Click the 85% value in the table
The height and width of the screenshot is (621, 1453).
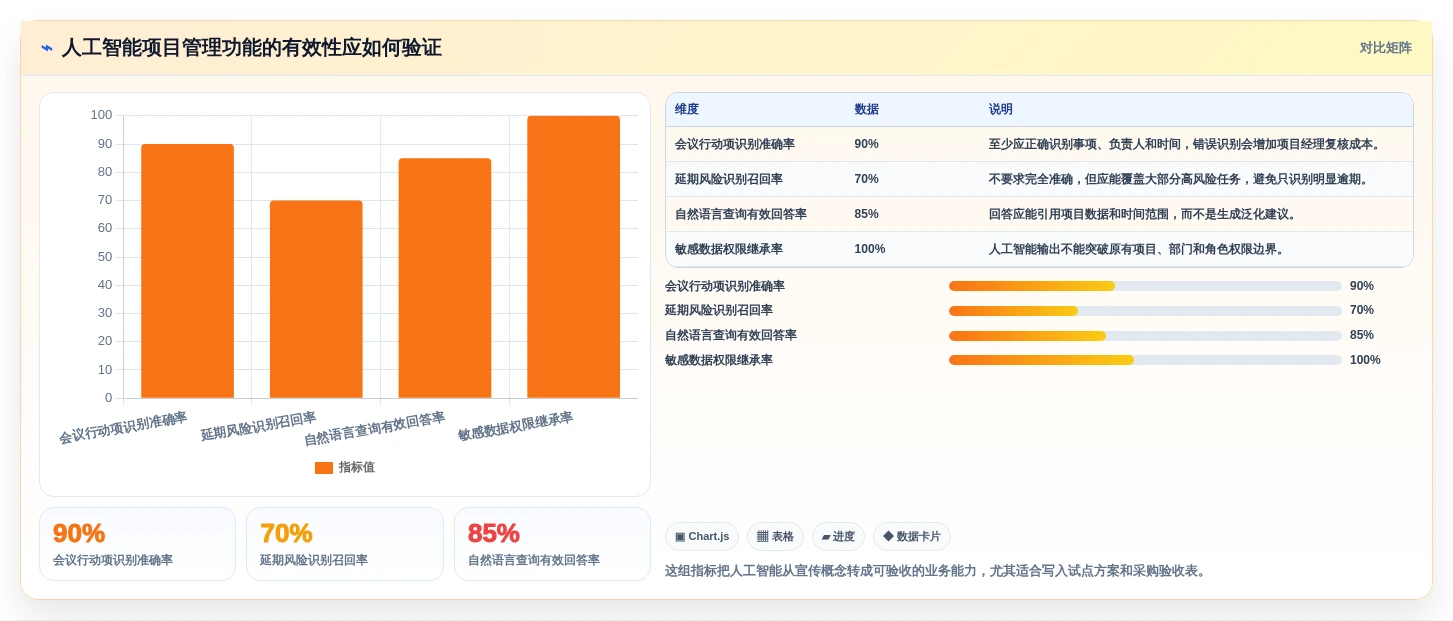[x=866, y=214]
